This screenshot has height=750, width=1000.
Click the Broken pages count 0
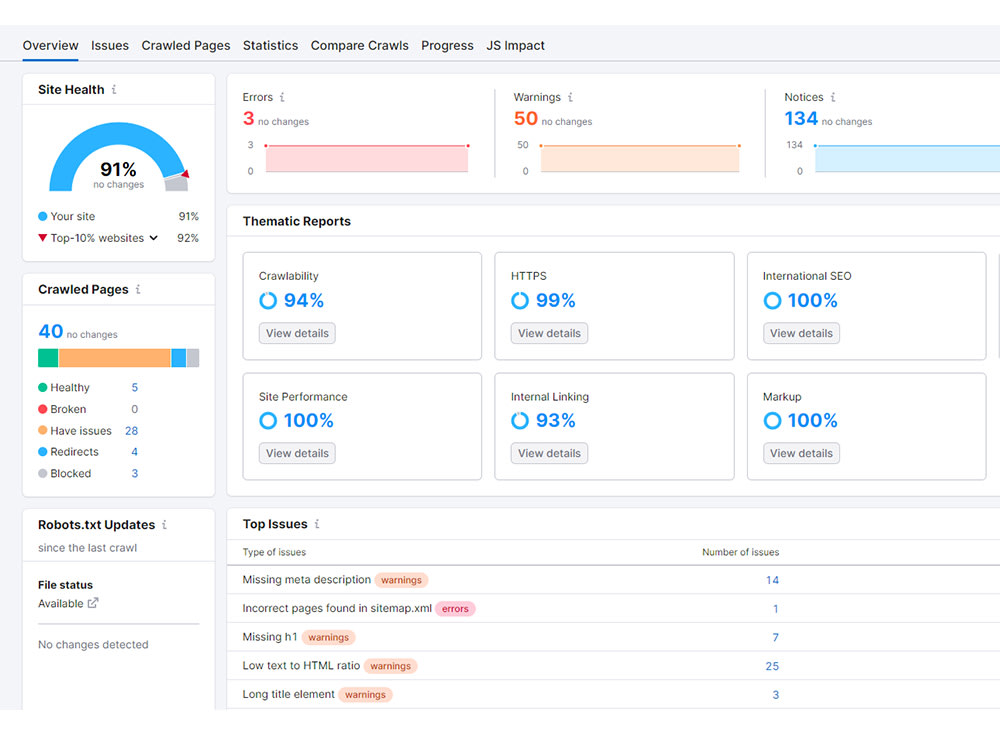(x=135, y=409)
